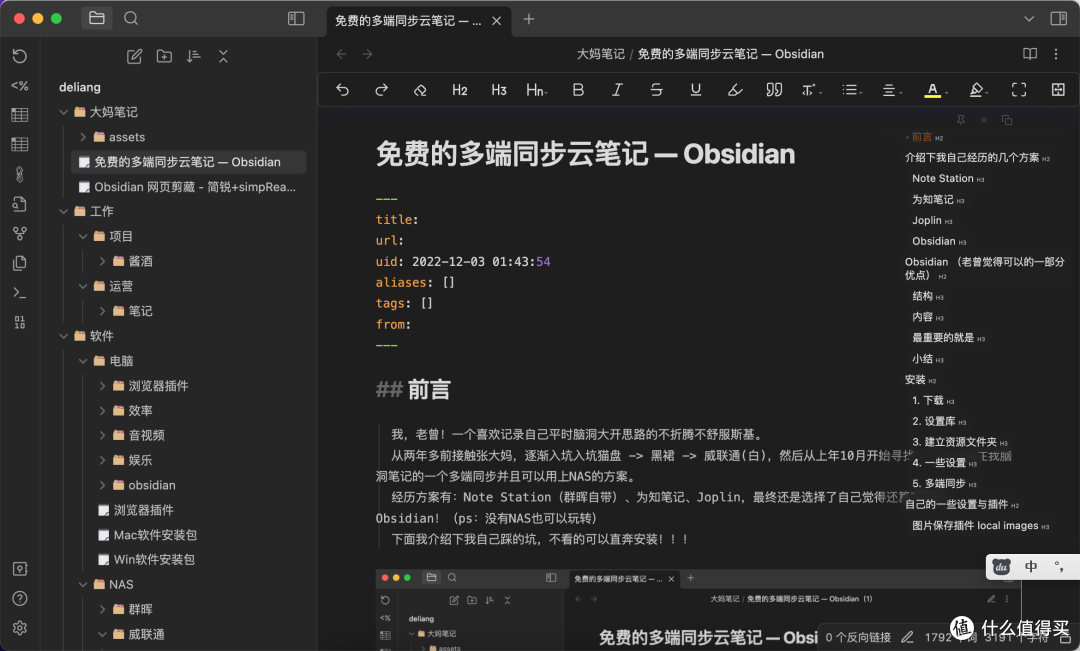Enter fullscreen editing mode
The width and height of the screenshot is (1080, 651).
tap(1019, 90)
